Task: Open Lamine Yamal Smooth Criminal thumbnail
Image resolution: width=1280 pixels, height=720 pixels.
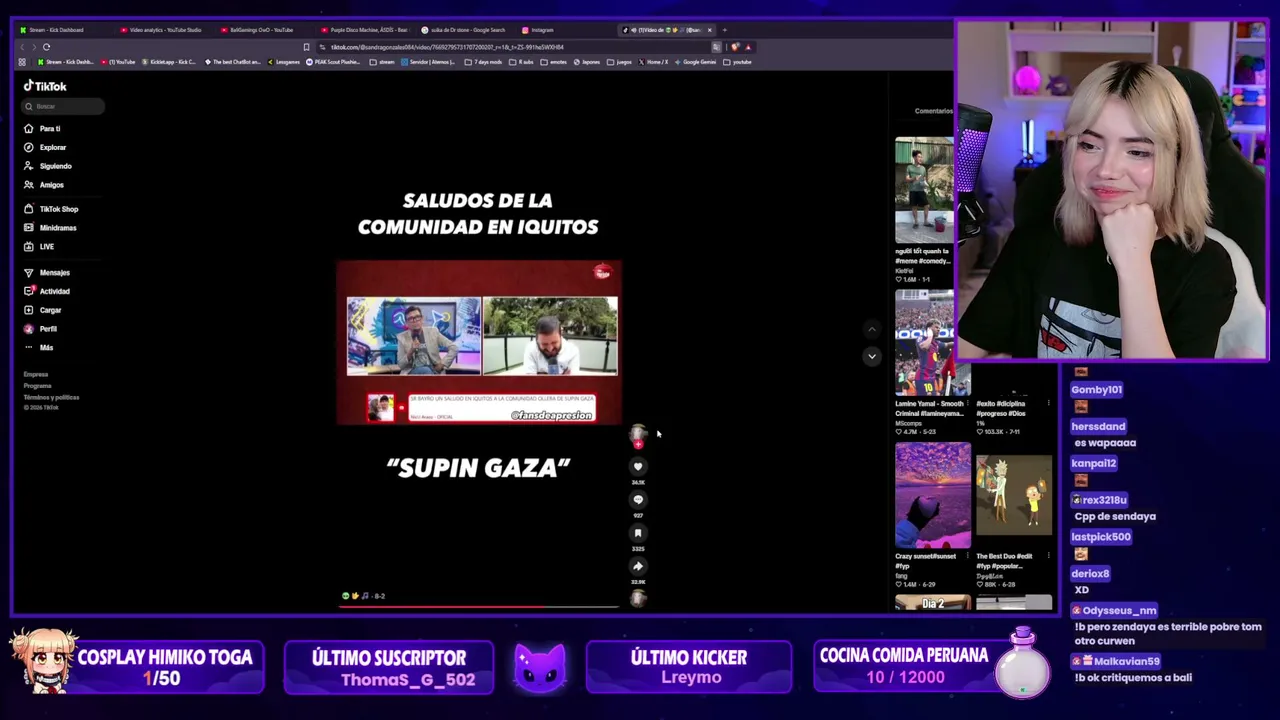Action: pos(933,343)
